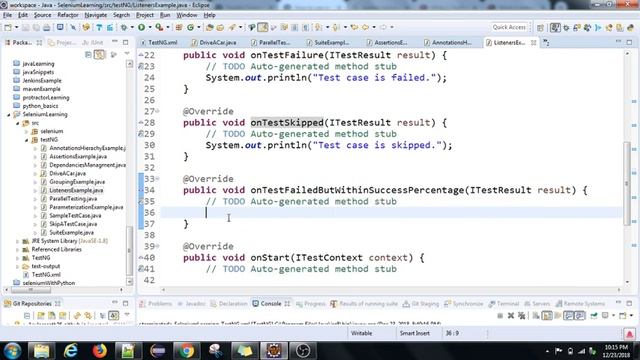Collapse the SeleniumLearning project tree
This screenshot has width=640, height=360.
[9, 115]
